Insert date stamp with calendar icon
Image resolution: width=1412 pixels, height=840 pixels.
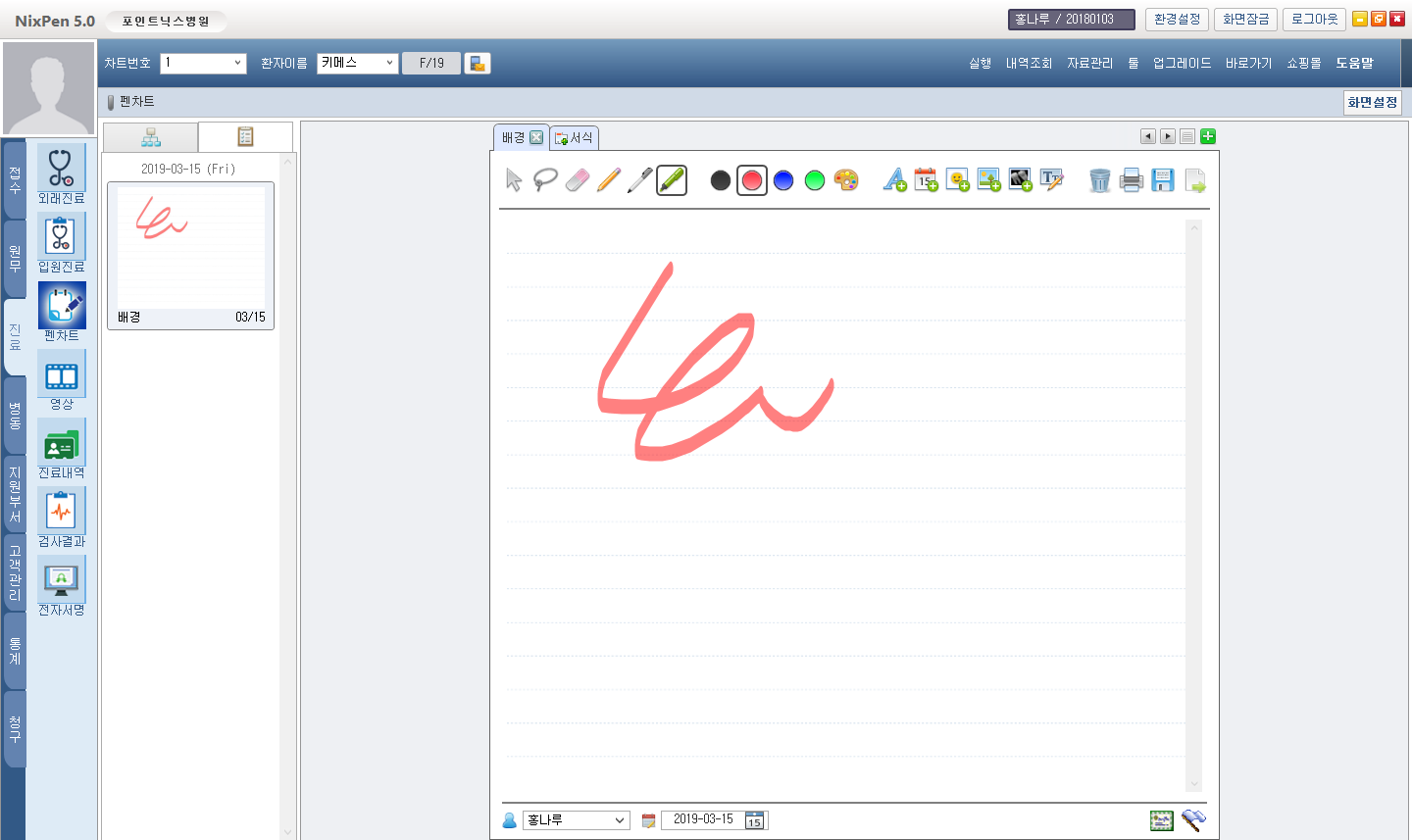pos(926,180)
